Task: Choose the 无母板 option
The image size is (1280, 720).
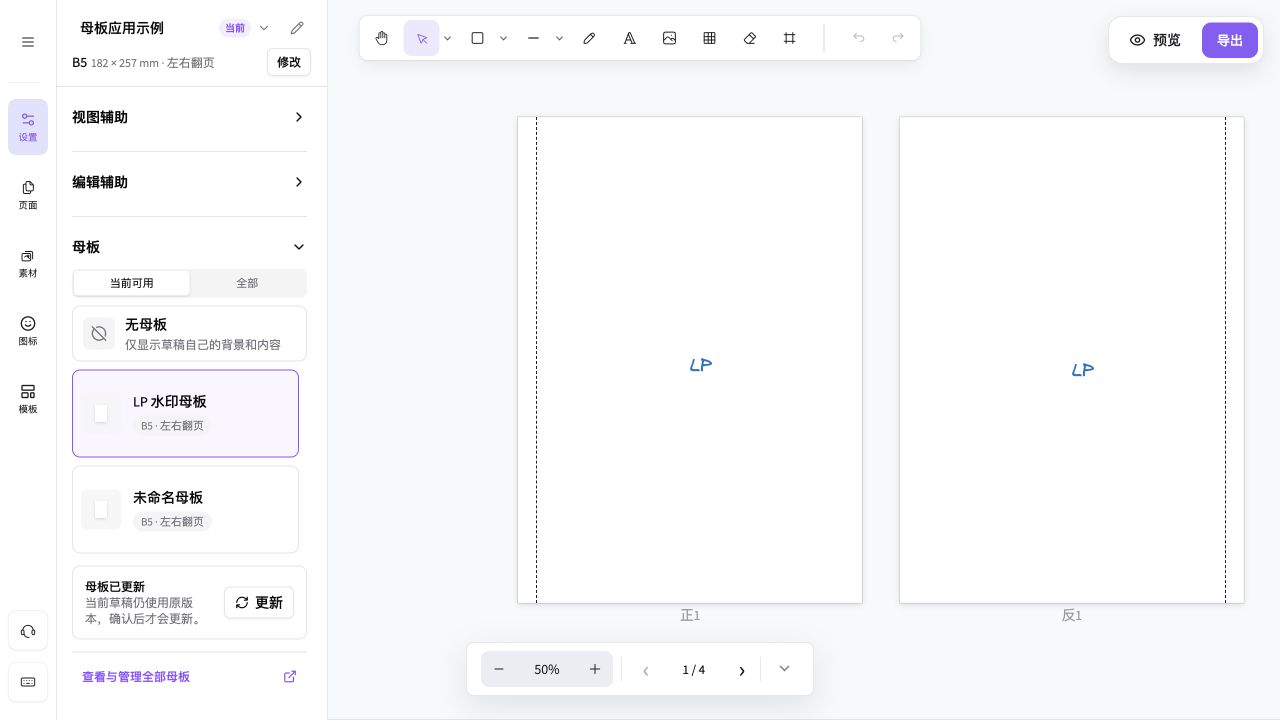Action: coord(189,334)
